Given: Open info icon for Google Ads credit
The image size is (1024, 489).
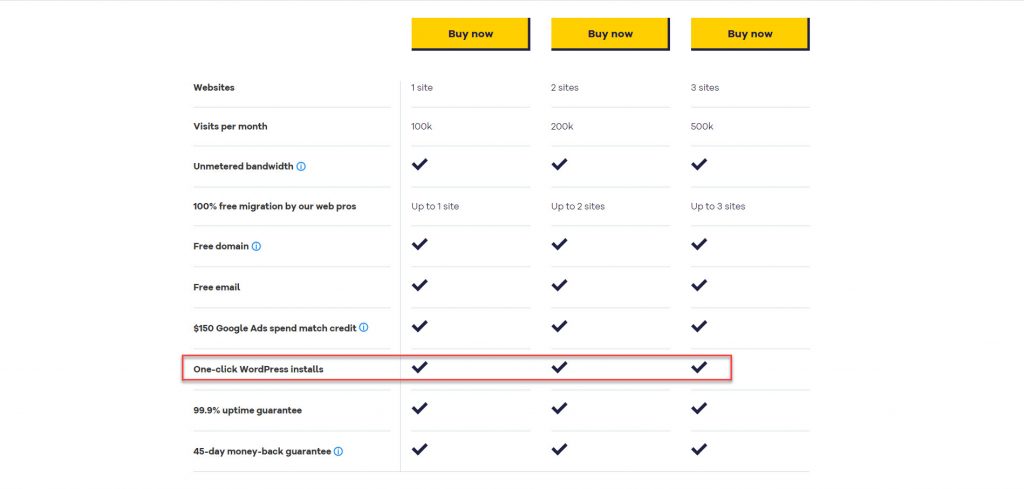Looking at the screenshot, I should tap(364, 328).
